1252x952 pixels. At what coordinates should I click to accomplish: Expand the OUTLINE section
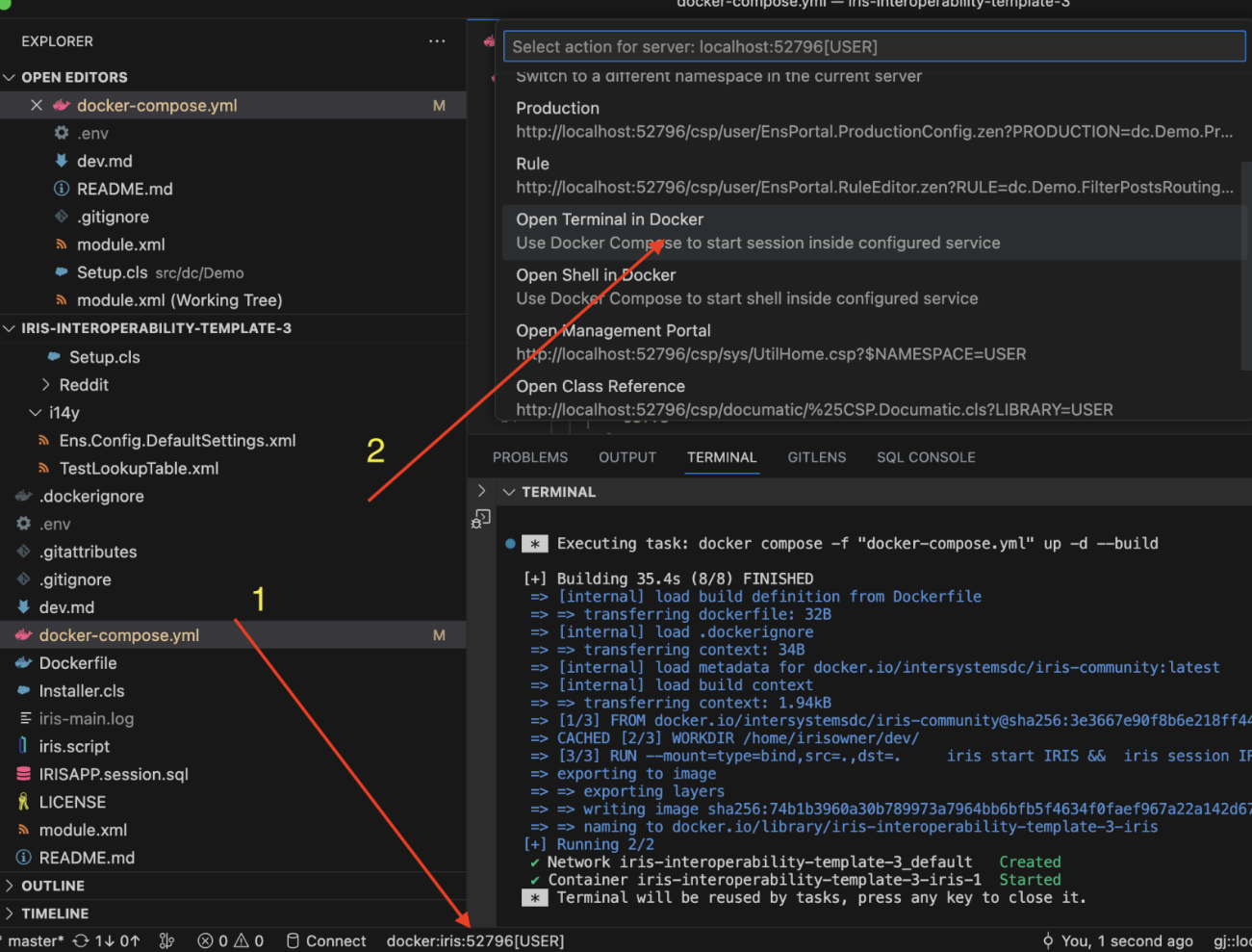[x=53, y=886]
